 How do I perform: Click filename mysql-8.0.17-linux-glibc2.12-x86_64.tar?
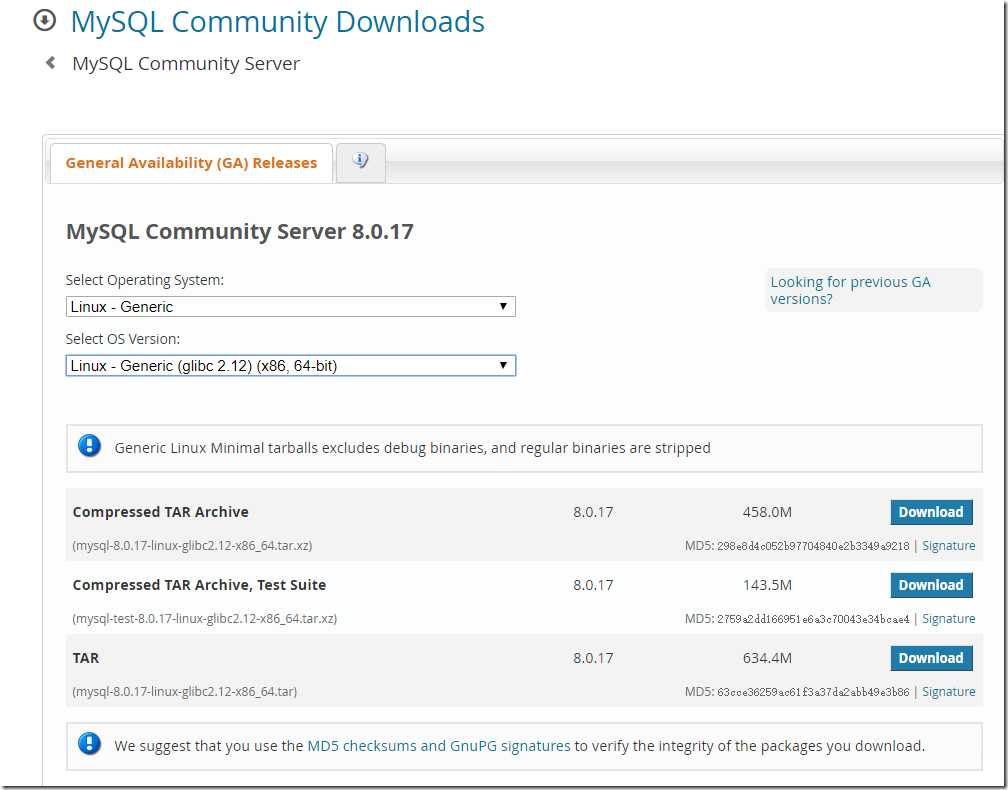point(184,692)
